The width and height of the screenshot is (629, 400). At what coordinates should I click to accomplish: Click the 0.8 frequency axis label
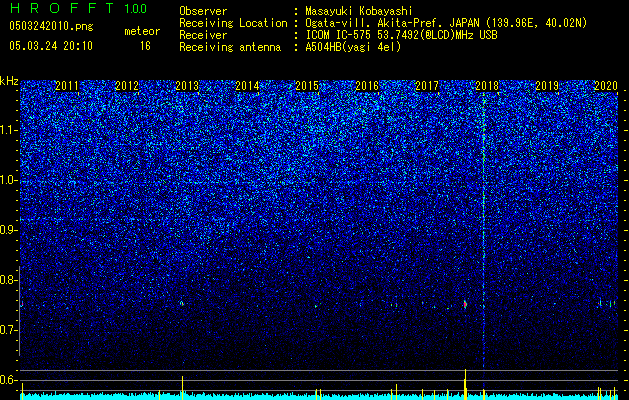point(9,280)
